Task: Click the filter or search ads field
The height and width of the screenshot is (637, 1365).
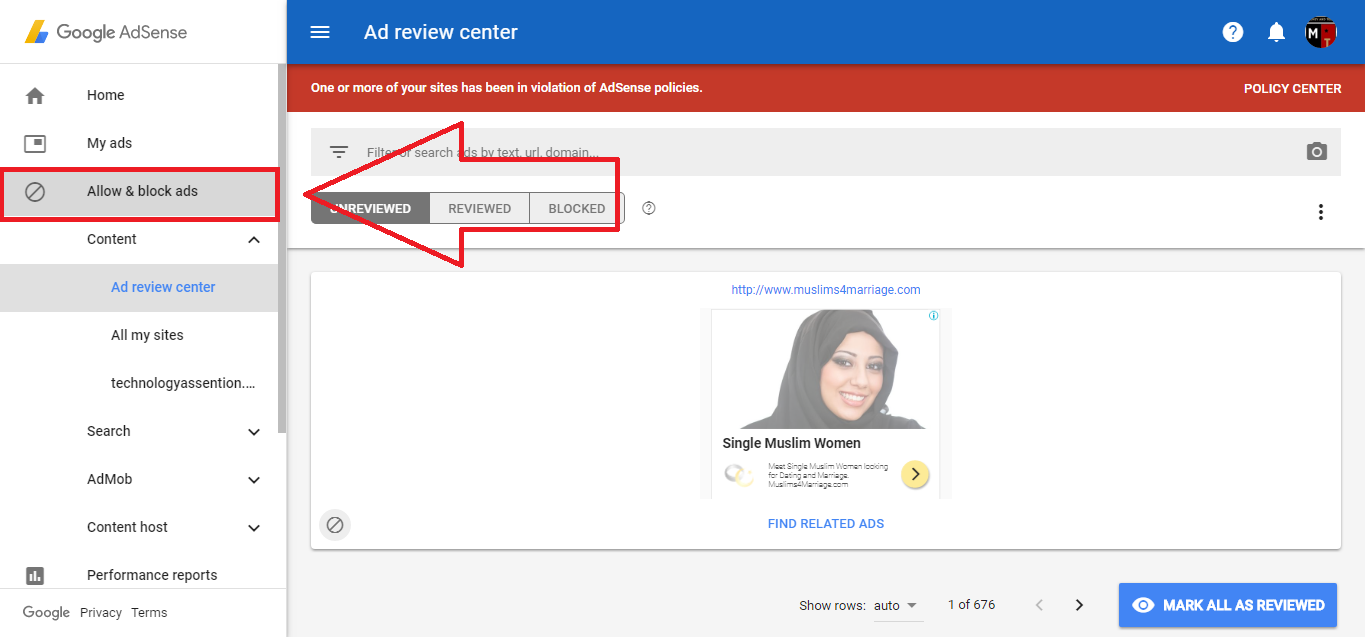Action: [826, 152]
